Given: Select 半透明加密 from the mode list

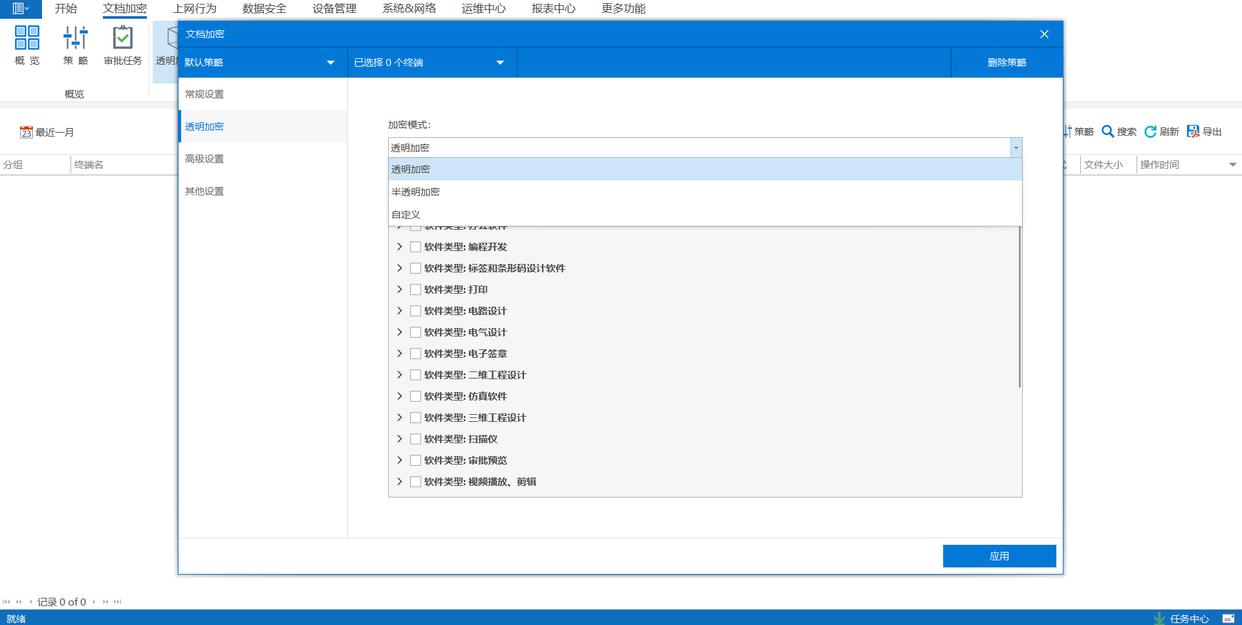Looking at the screenshot, I should point(416,192).
